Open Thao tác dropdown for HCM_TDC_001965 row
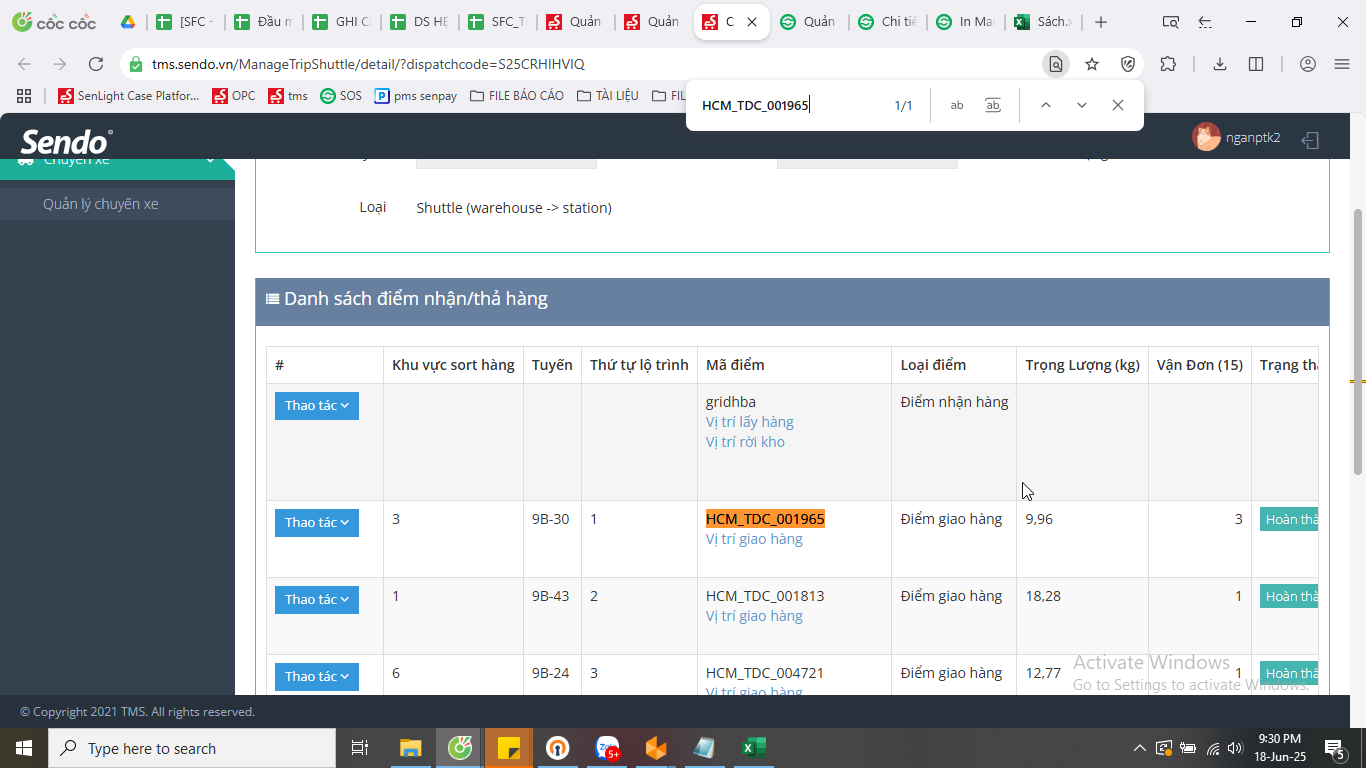The height and width of the screenshot is (768, 1366). [317, 523]
